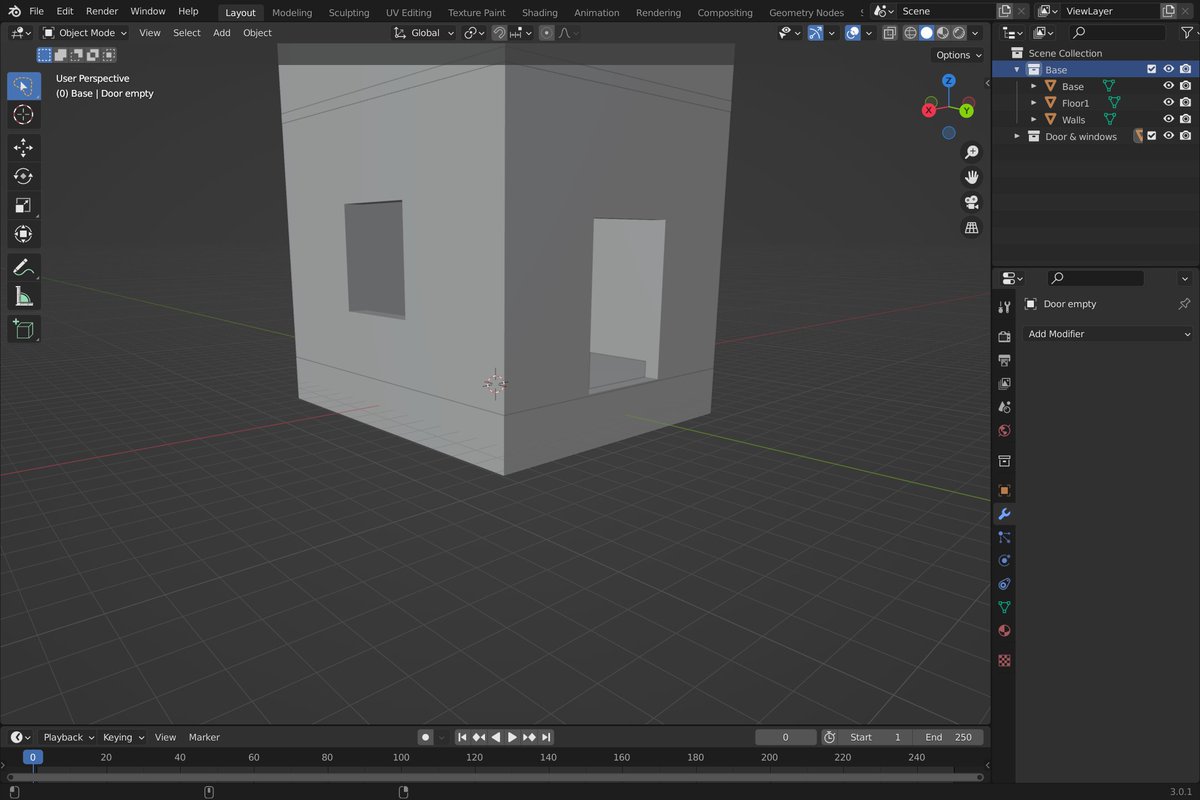The width and height of the screenshot is (1200, 800).
Task: Toggle proportional editing in the header
Action: pos(546,33)
